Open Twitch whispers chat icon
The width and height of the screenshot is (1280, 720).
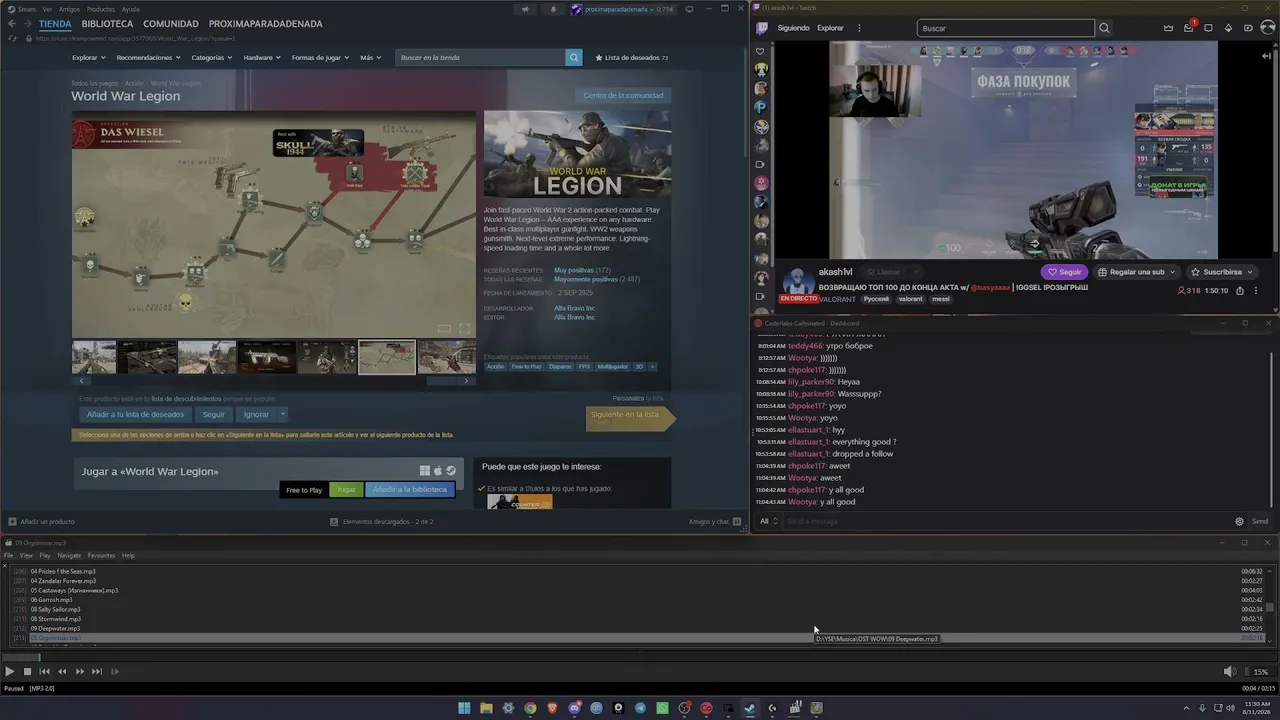click(1209, 28)
